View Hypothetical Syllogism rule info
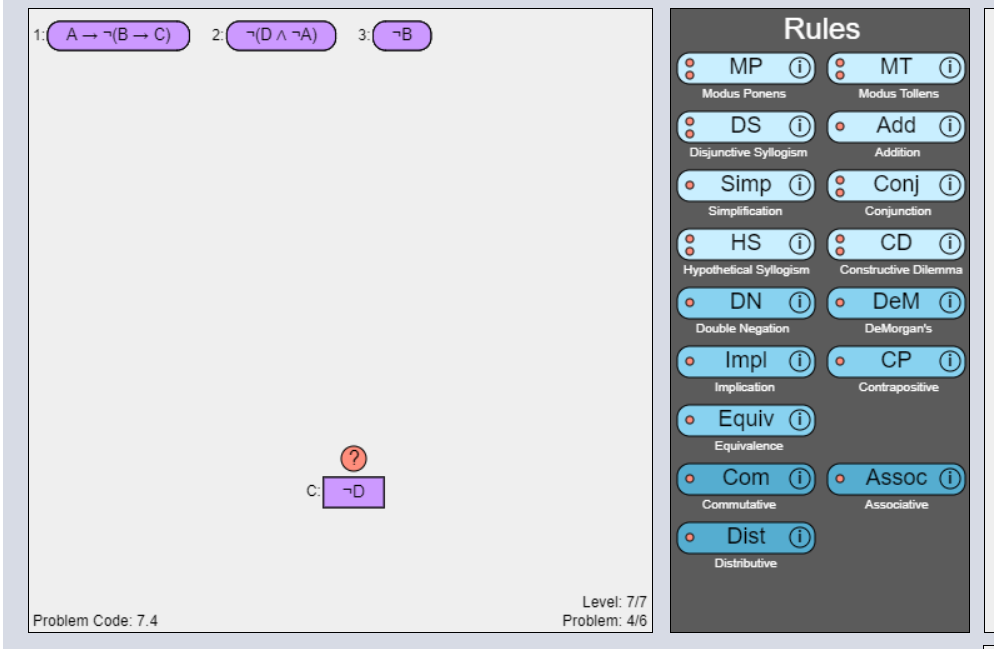994x649 pixels. coord(800,244)
